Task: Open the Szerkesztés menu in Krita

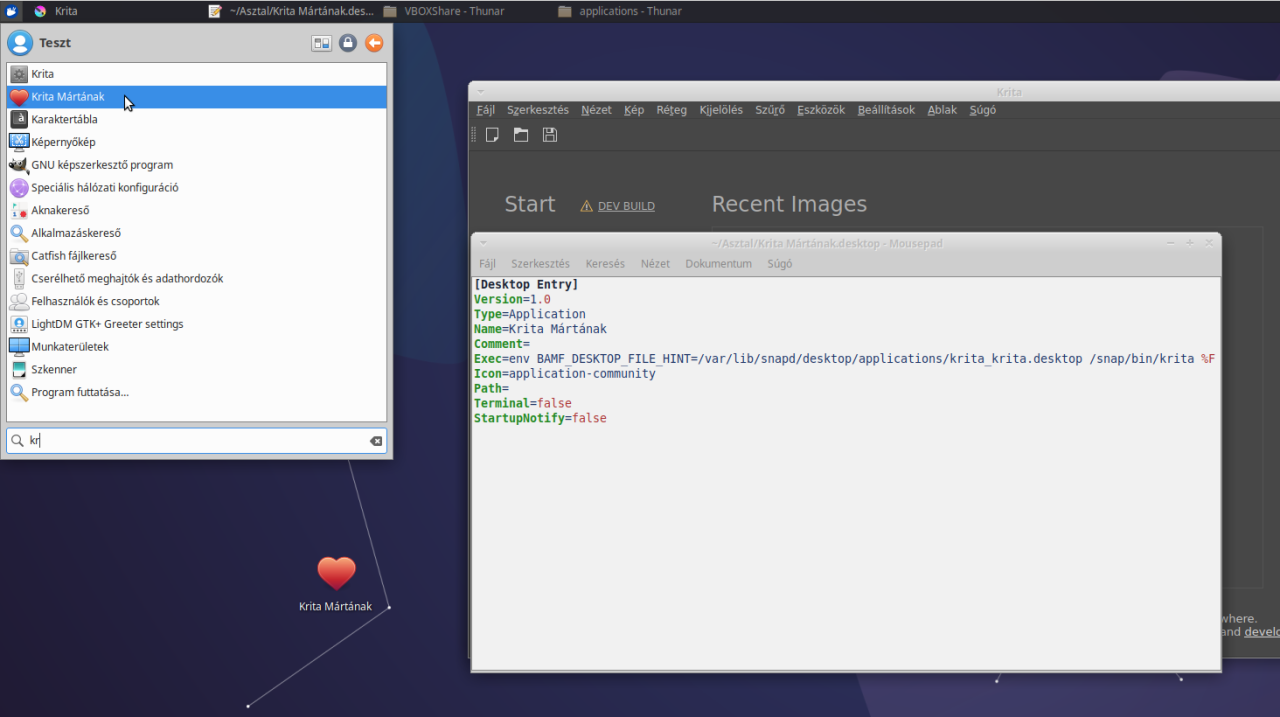Action: pos(538,110)
